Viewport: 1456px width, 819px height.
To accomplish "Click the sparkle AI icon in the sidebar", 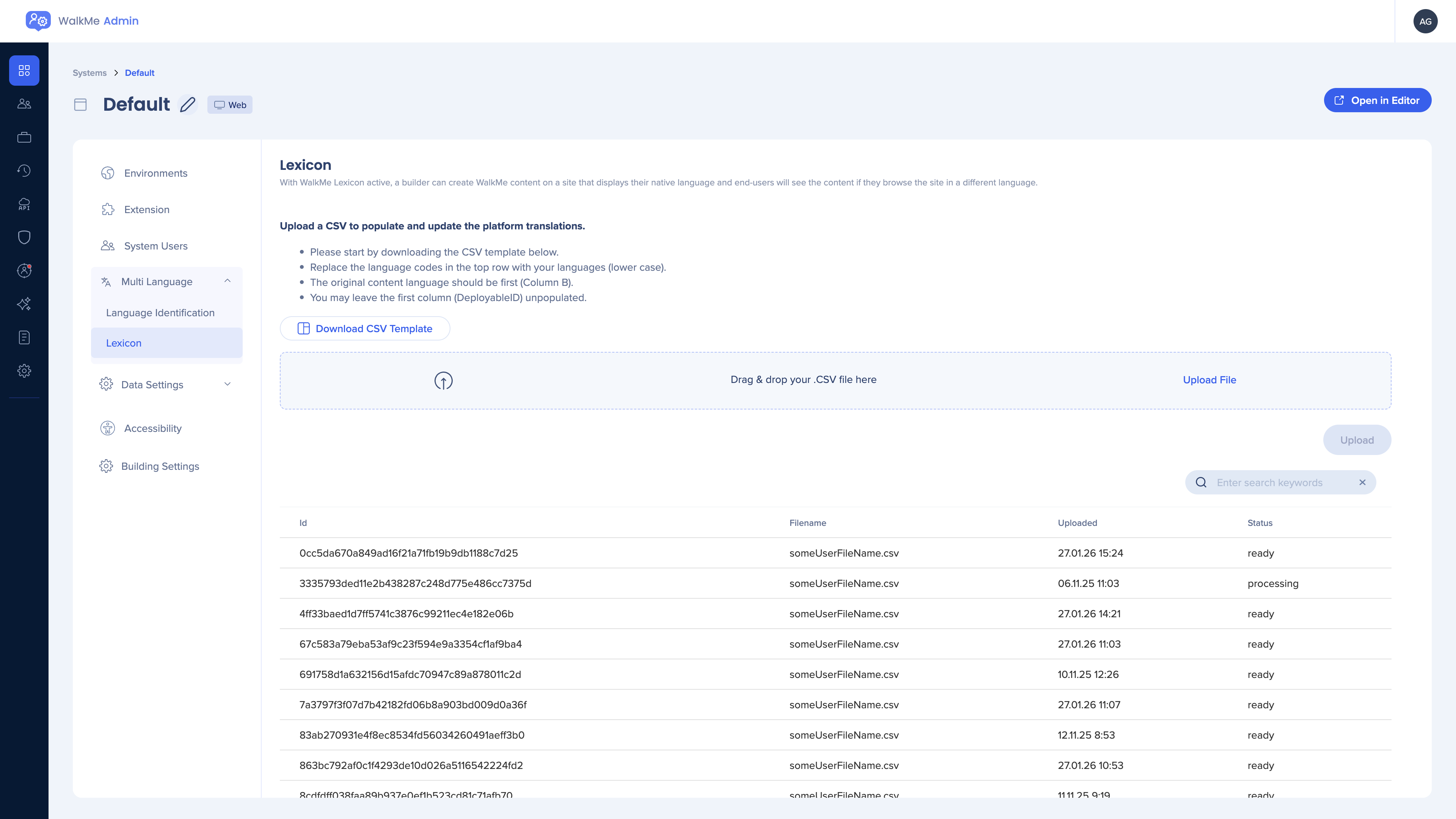I will pos(24,304).
